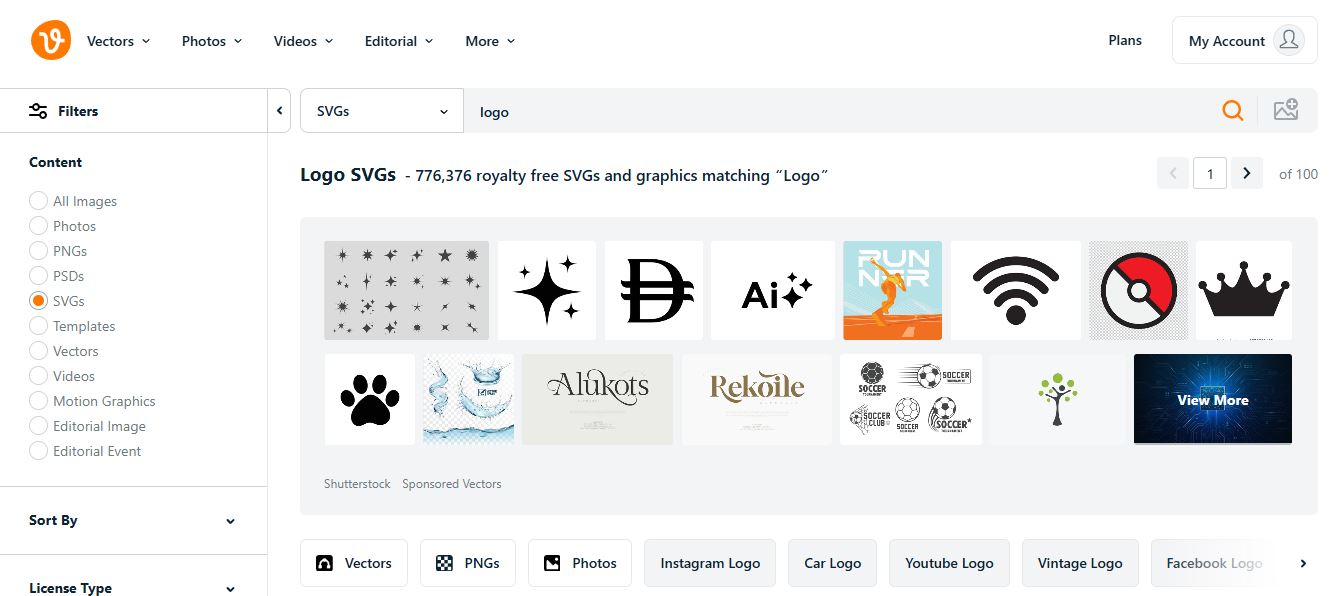Open the black paw print thumbnail
The height and width of the screenshot is (596, 1342).
click(x=370, y=399)
